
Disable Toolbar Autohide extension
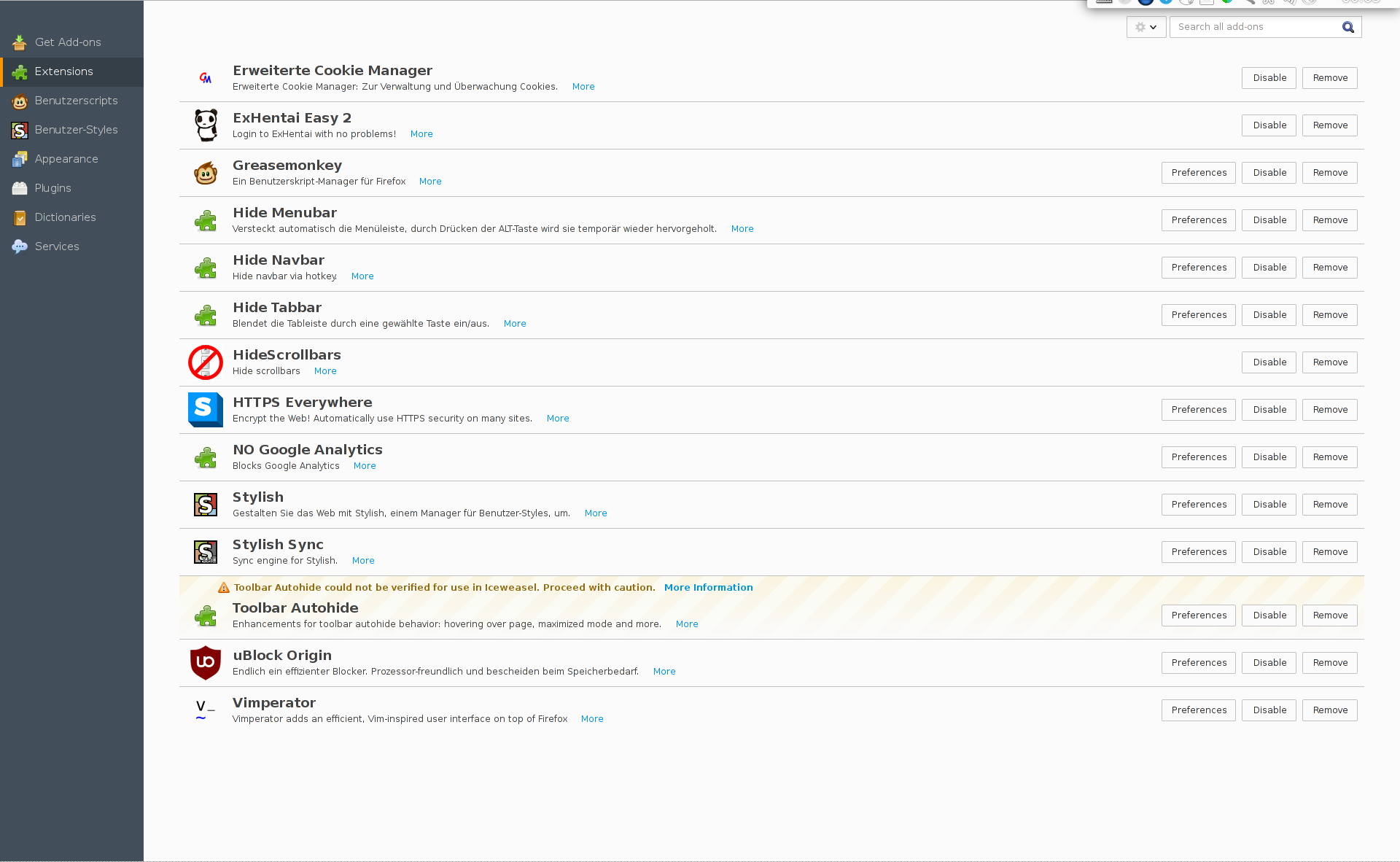tap(1269, 616)
